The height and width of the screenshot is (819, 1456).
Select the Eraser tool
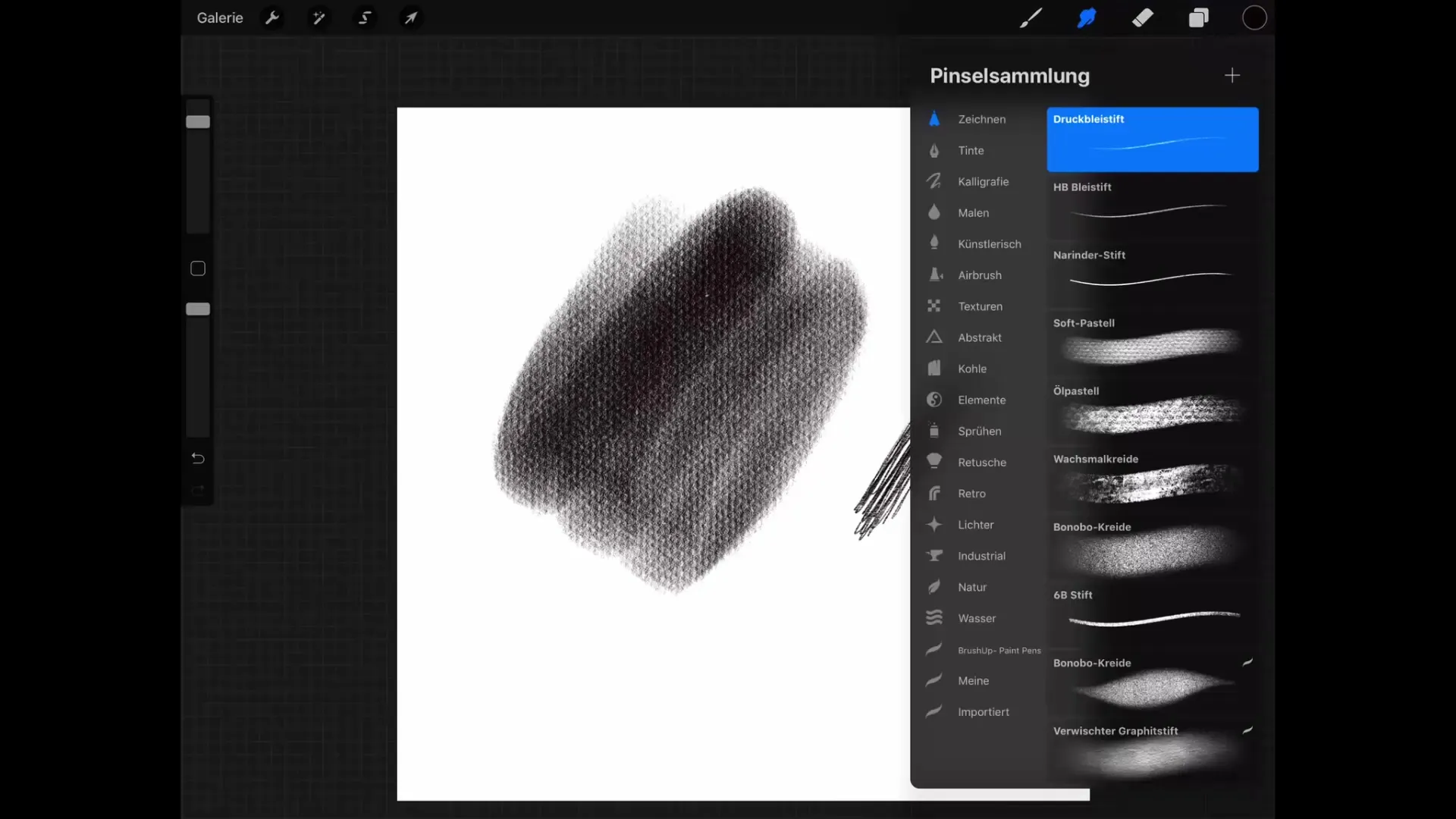click(1142, 17)
